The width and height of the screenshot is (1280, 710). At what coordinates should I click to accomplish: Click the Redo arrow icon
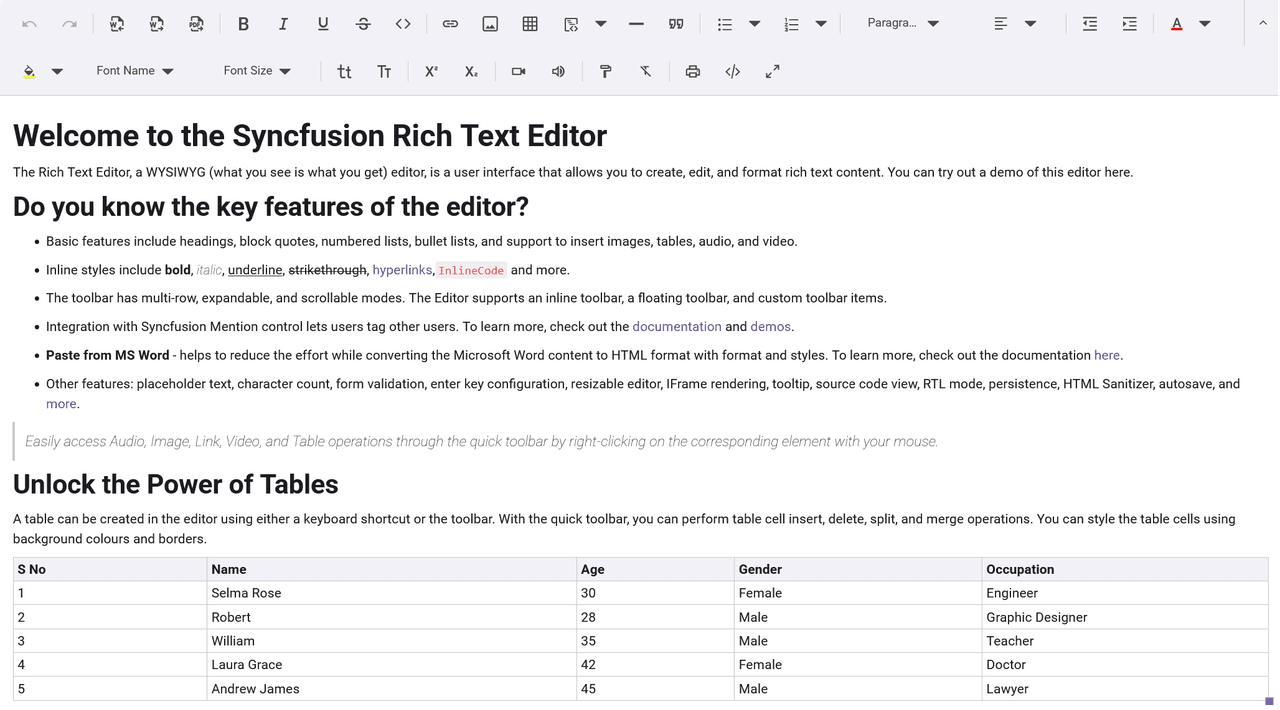point(69,23)
